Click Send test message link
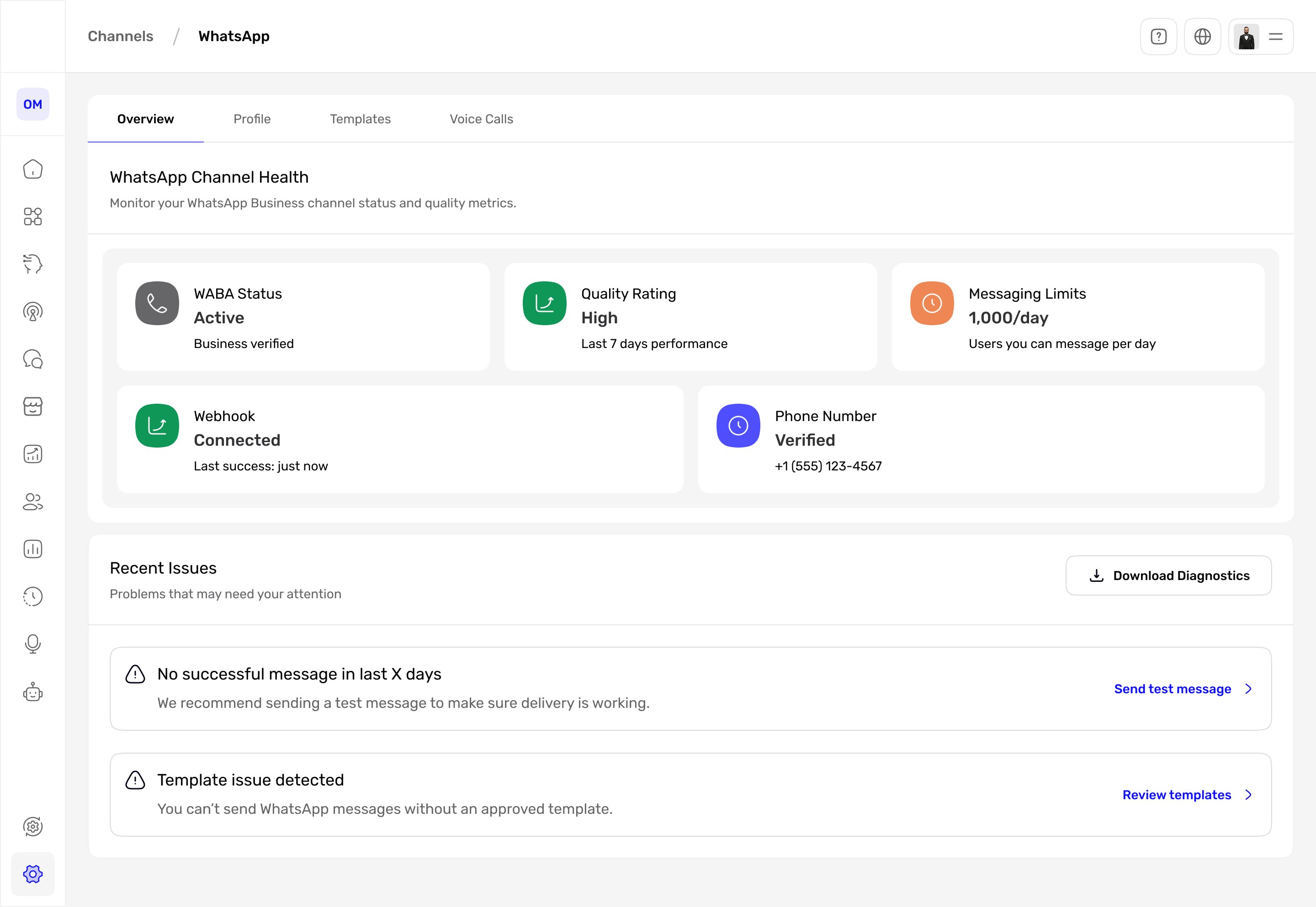 coord(1172,689)
